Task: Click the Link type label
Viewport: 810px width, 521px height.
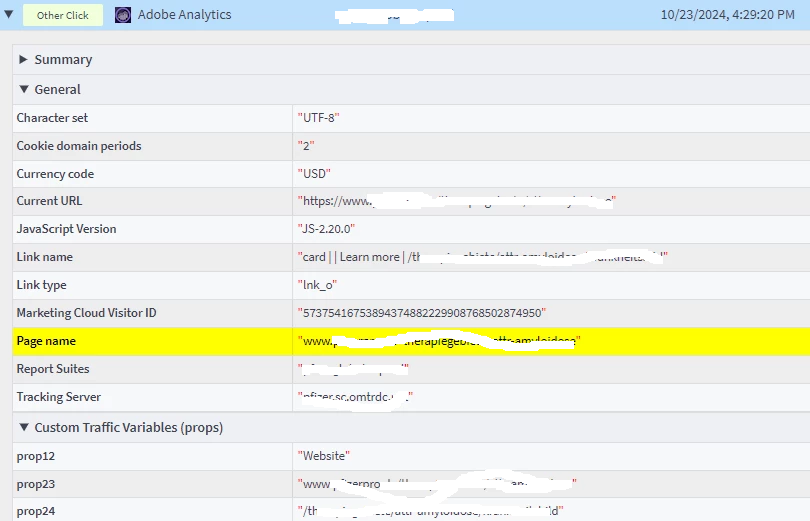Action: point(41,285)
